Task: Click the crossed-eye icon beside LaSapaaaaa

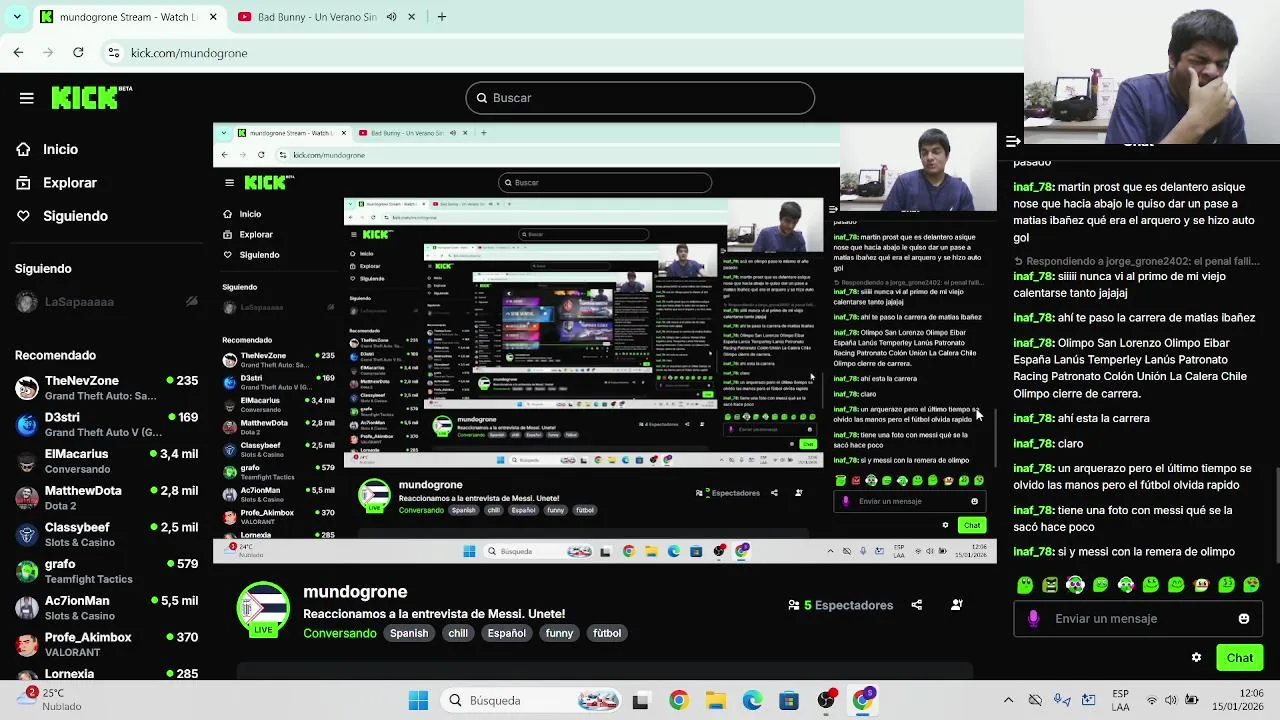Action: (x=192, y=302)
